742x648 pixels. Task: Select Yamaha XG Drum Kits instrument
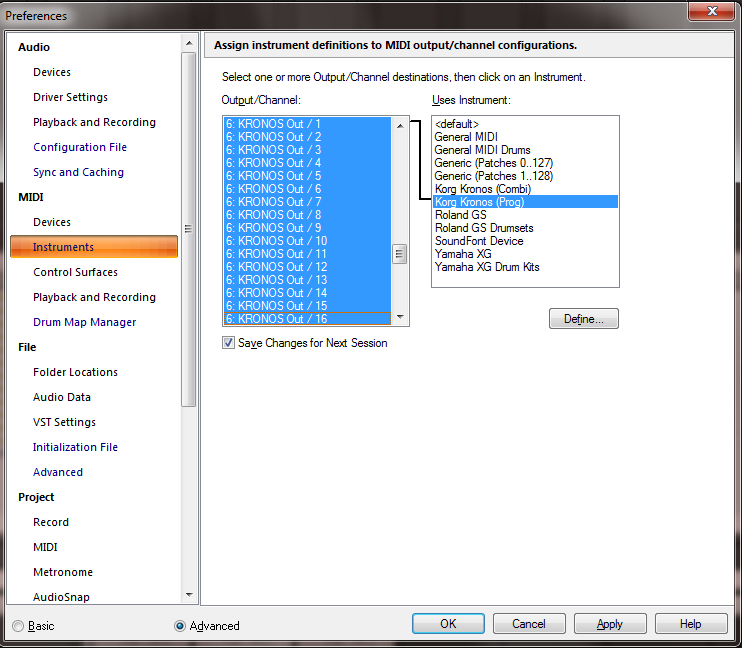pyautogui.click(x=525, y=267)
